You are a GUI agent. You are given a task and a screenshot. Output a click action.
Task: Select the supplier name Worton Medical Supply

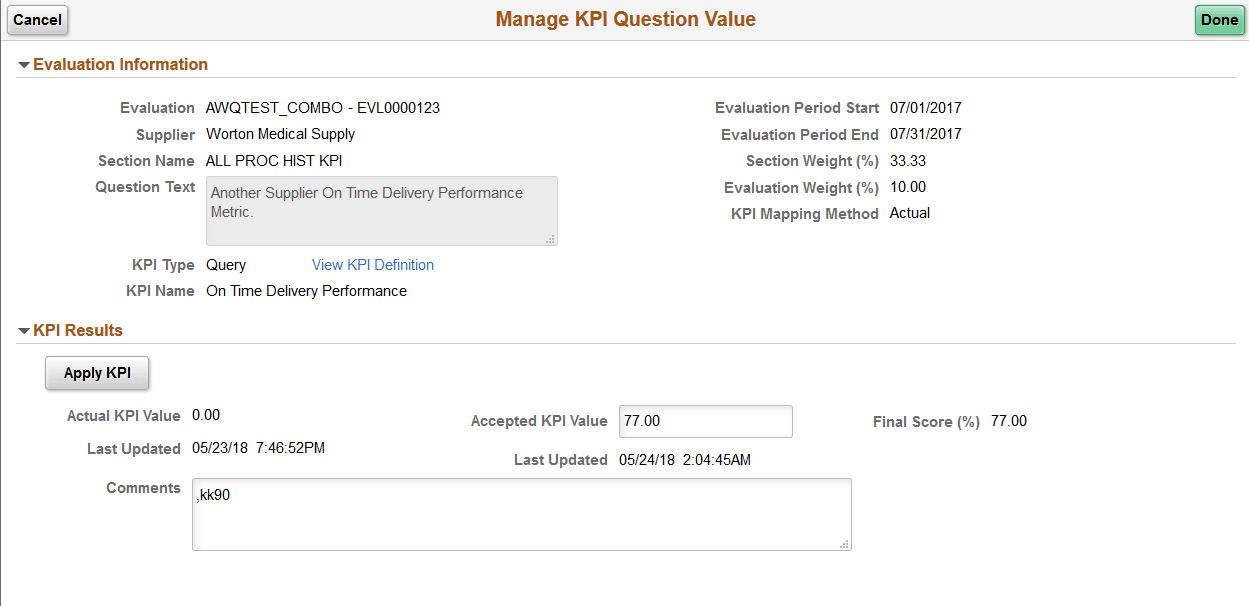[x=280, y=134]
